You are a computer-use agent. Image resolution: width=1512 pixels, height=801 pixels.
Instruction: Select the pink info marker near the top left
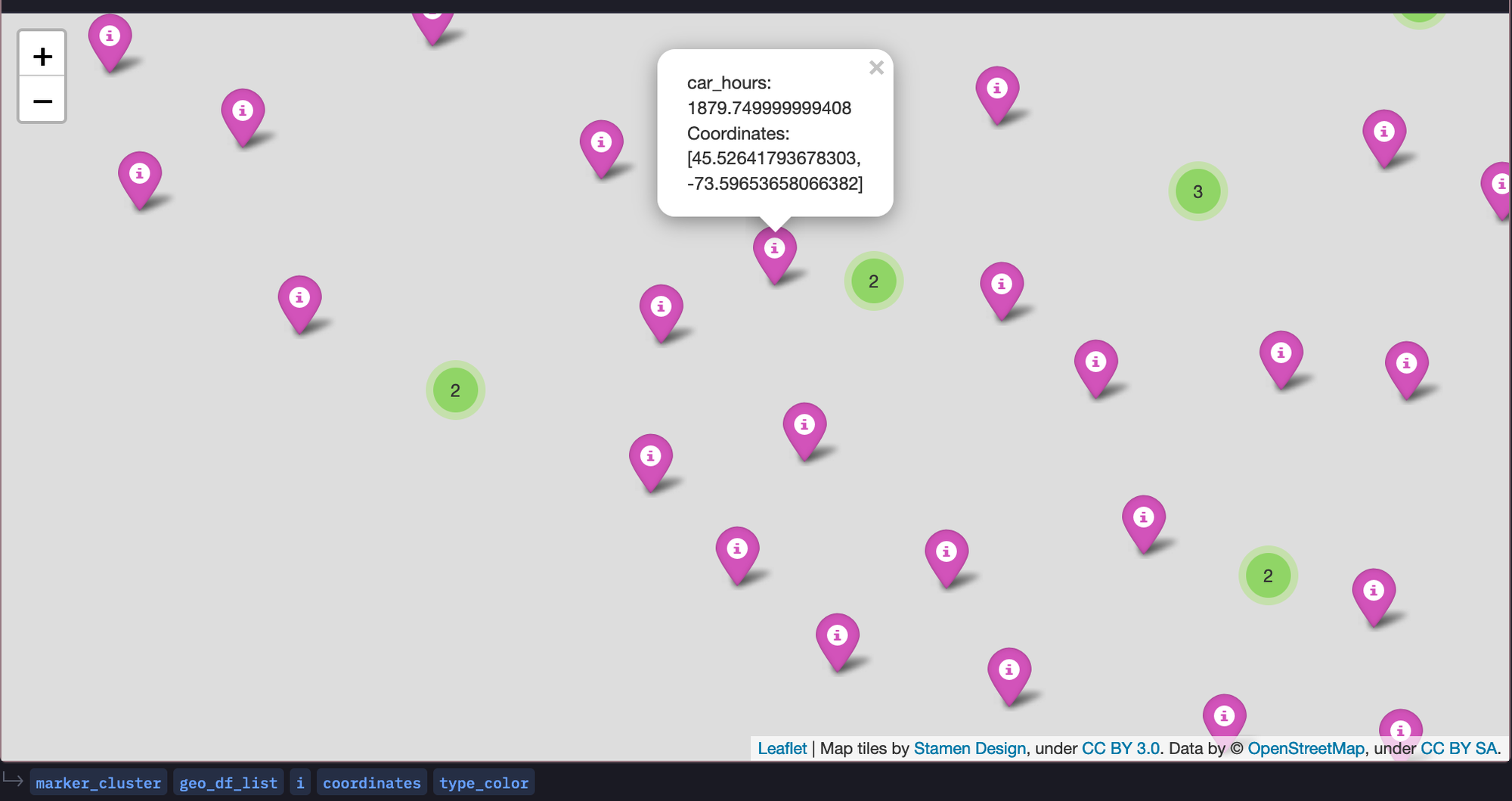point(110,35)
